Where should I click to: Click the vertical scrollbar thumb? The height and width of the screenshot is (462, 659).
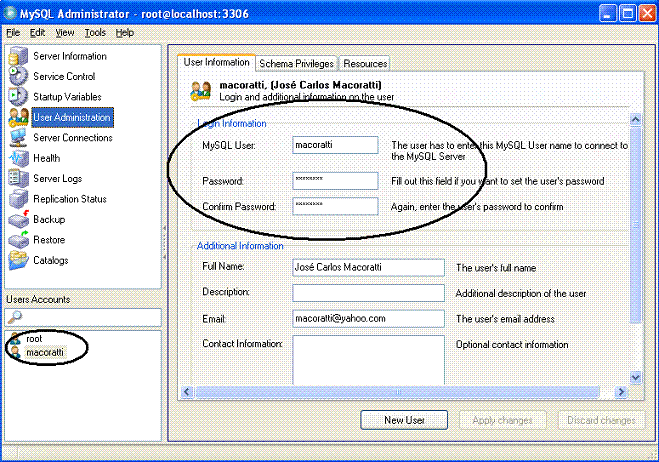(x=635, y=224)
